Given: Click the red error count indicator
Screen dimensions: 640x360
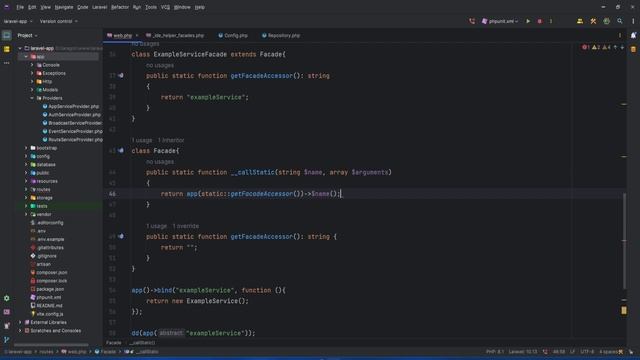Looking at the screenshot, I should tap(586, 47).
